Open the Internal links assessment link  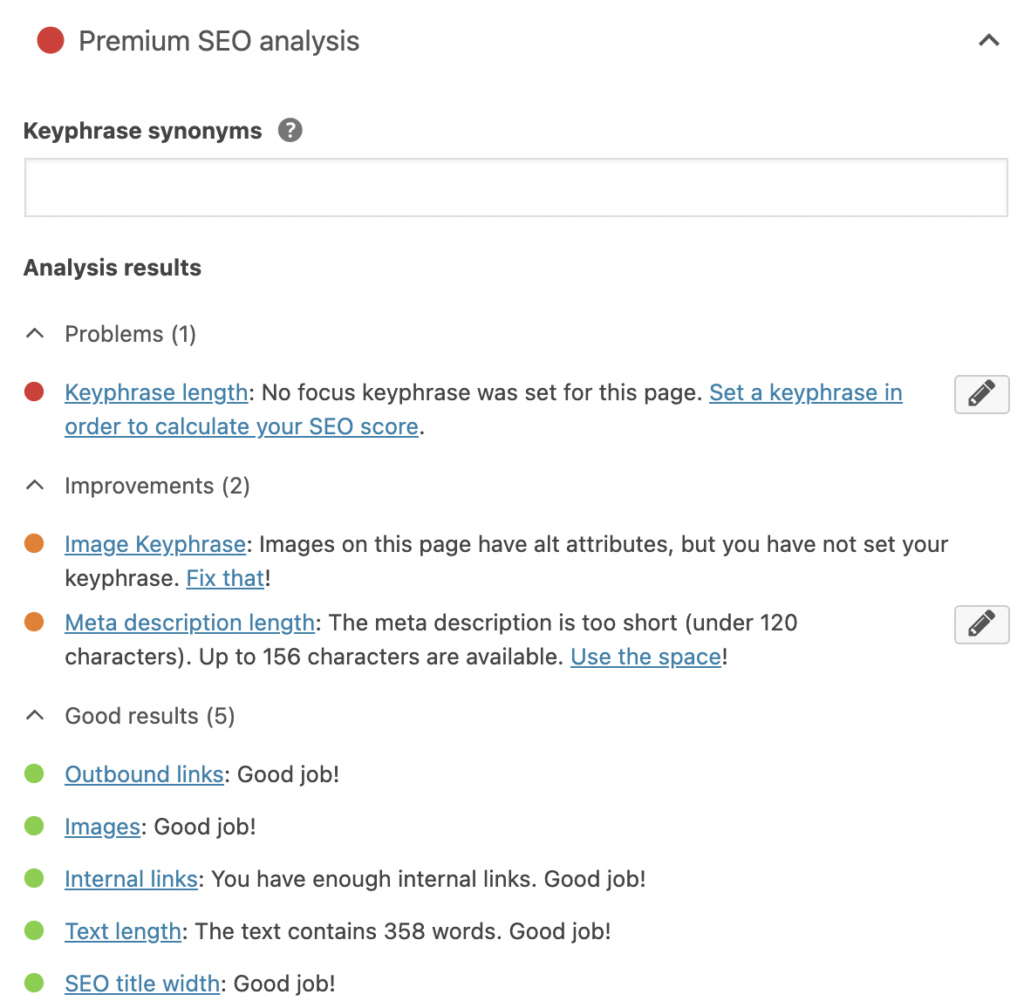click(x=131, y=879)
